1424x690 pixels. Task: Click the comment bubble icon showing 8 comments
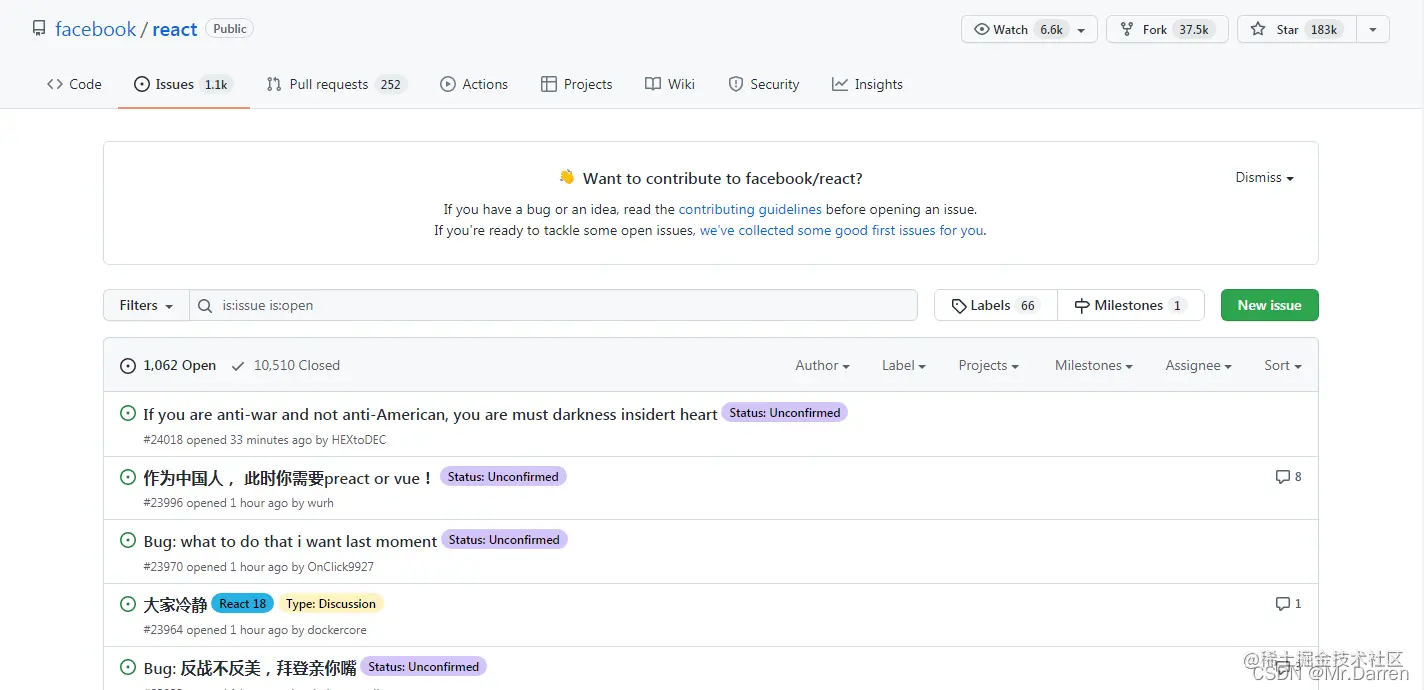[x=1282, y=477]
